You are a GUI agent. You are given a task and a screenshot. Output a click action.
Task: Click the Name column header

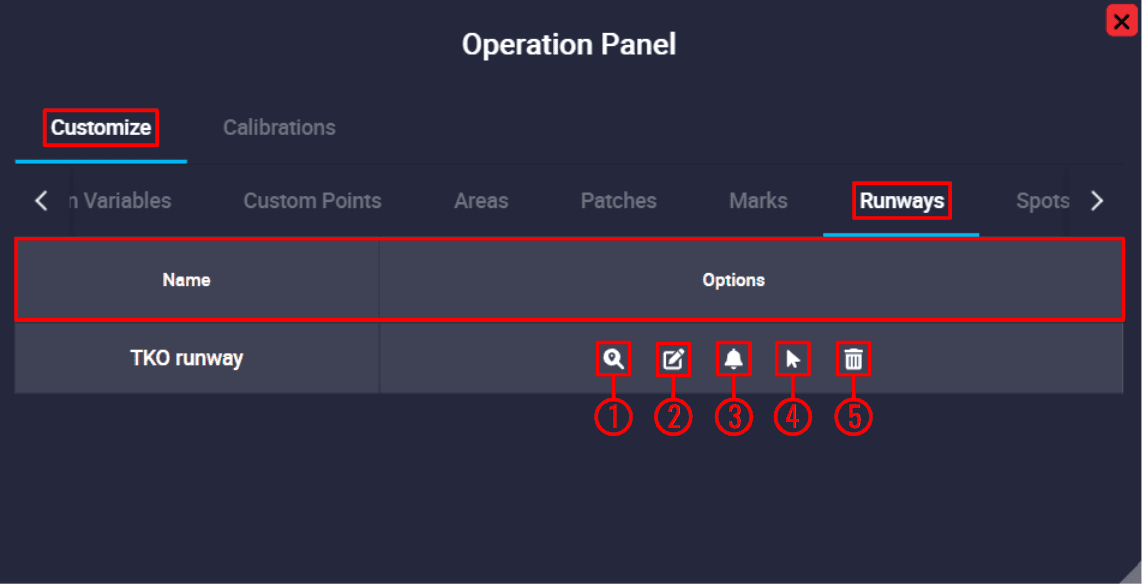pyautogui.click(x=187, y=280)
